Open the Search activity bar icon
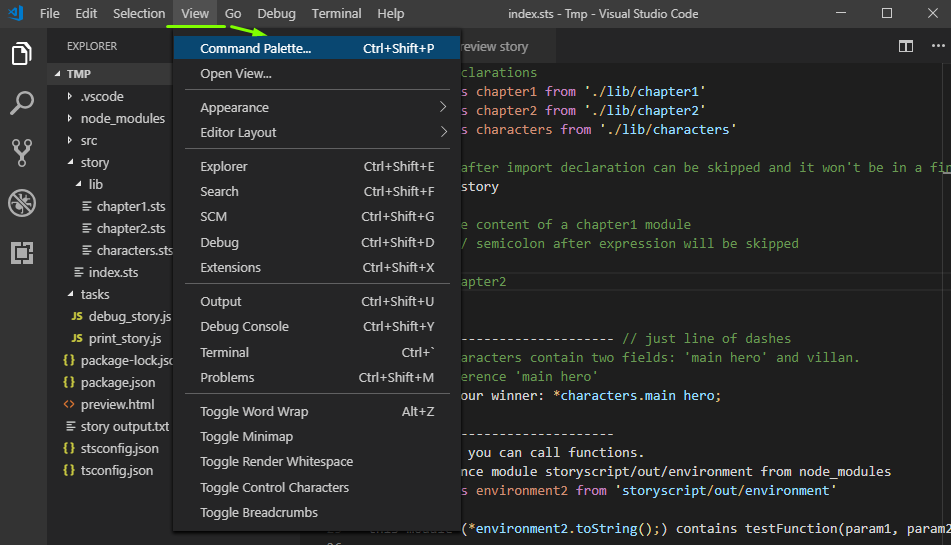The image size is (951, 545). 22,103
